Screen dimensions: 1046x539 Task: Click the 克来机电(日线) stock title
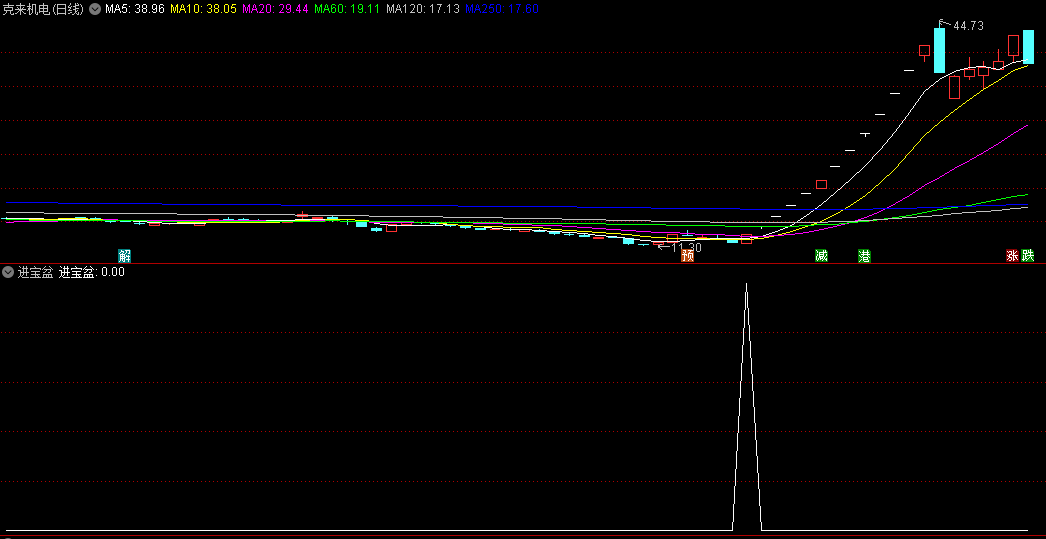[x=43, y=9]
